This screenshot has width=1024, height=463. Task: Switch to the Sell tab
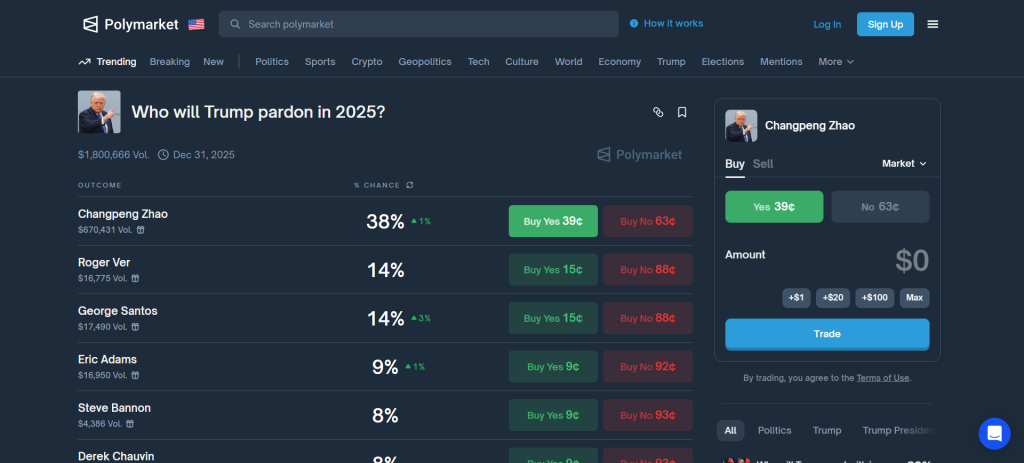763,164
